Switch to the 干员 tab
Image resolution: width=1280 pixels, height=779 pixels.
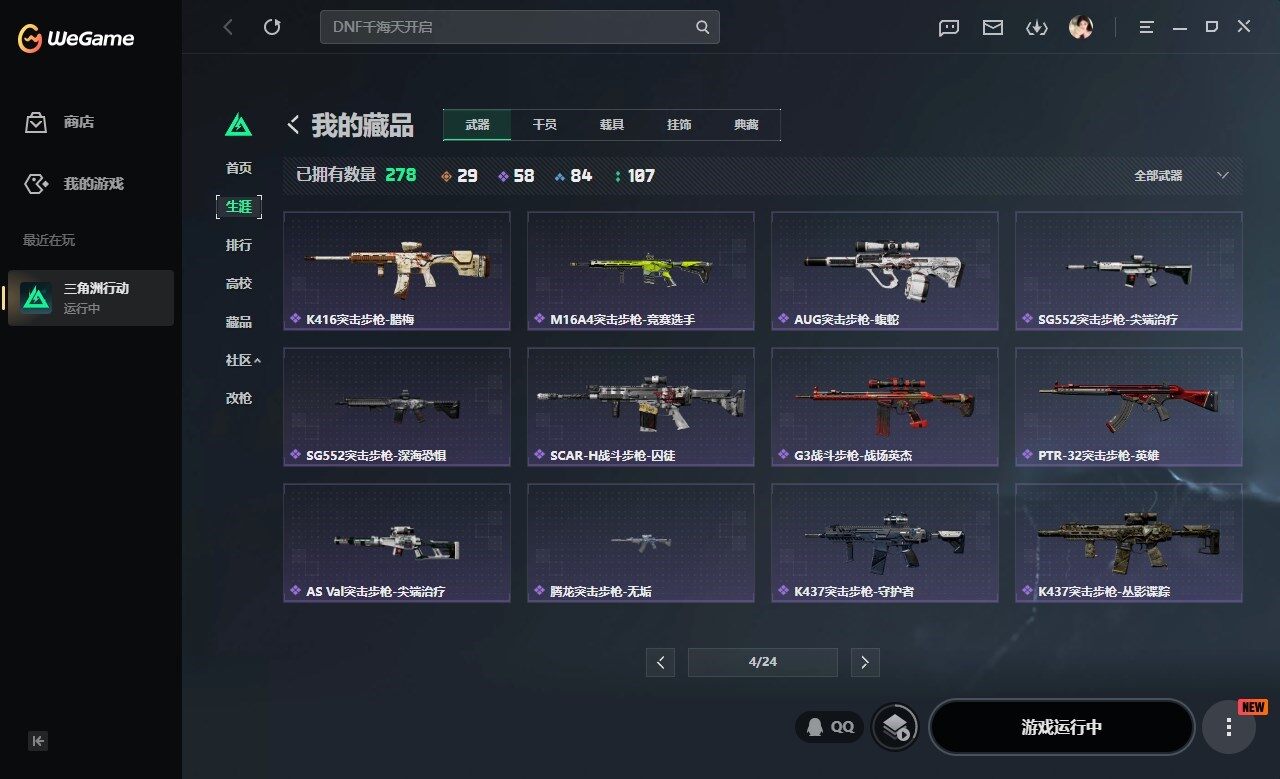[x=544, y=125]
